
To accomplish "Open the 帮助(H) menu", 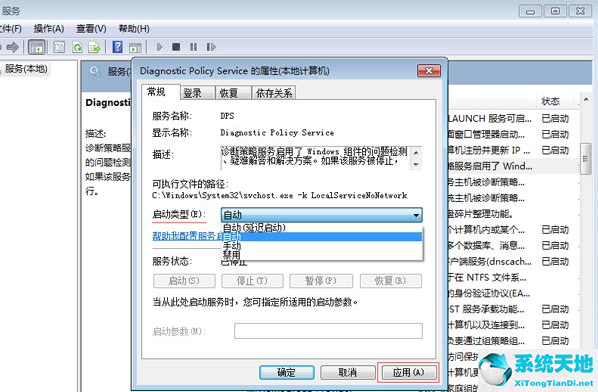I will tap(134, 29).
